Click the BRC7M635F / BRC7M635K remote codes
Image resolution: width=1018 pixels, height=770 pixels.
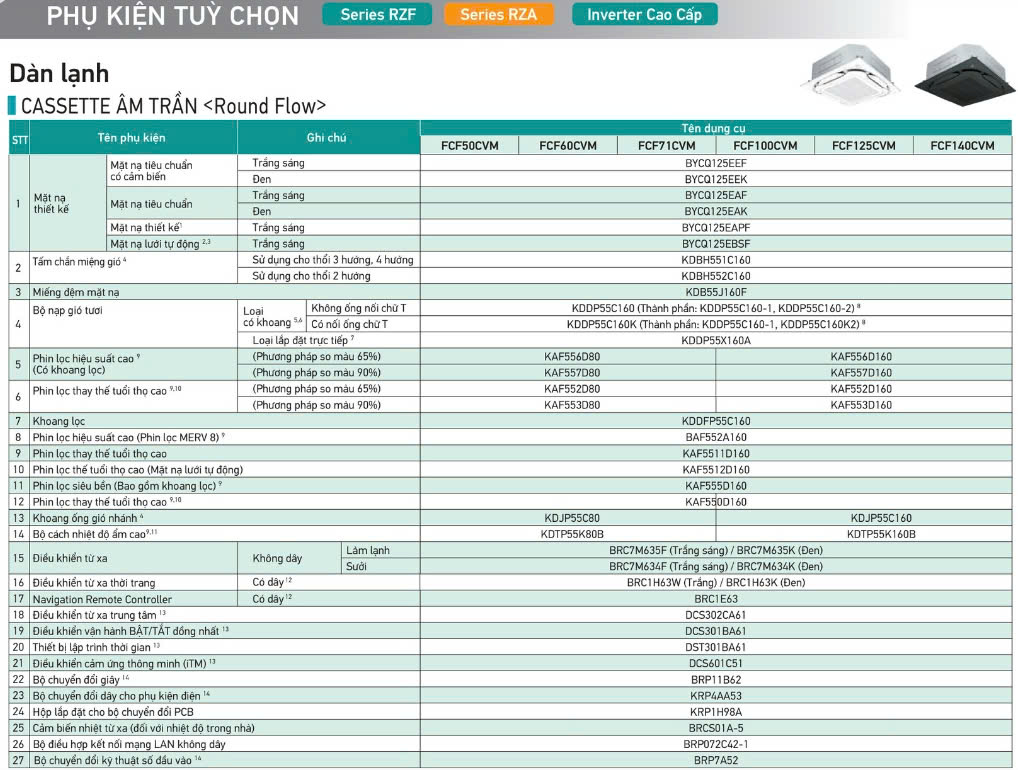click(x=716, y=550)
